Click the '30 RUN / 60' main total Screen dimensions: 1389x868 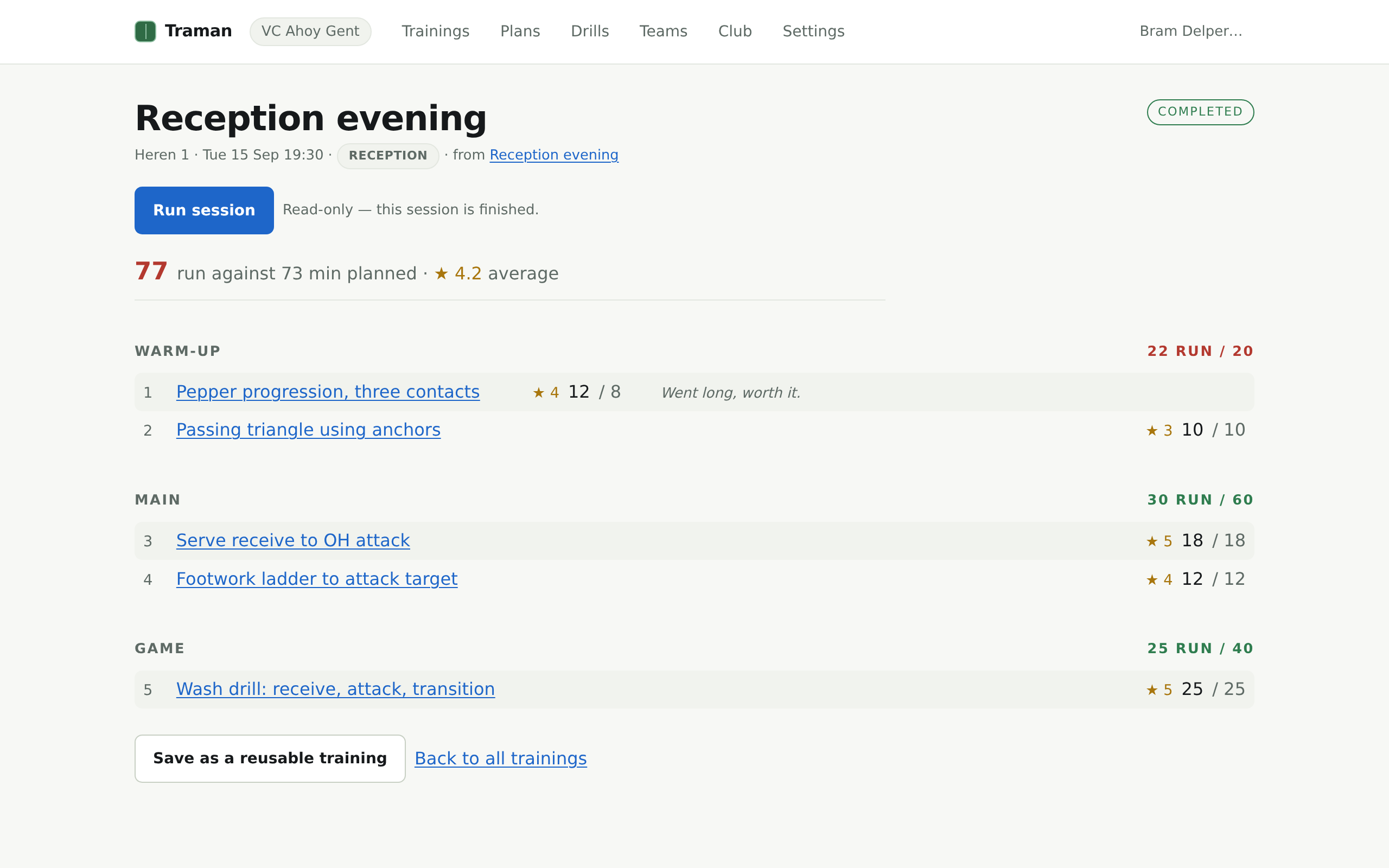(1200, 500)
